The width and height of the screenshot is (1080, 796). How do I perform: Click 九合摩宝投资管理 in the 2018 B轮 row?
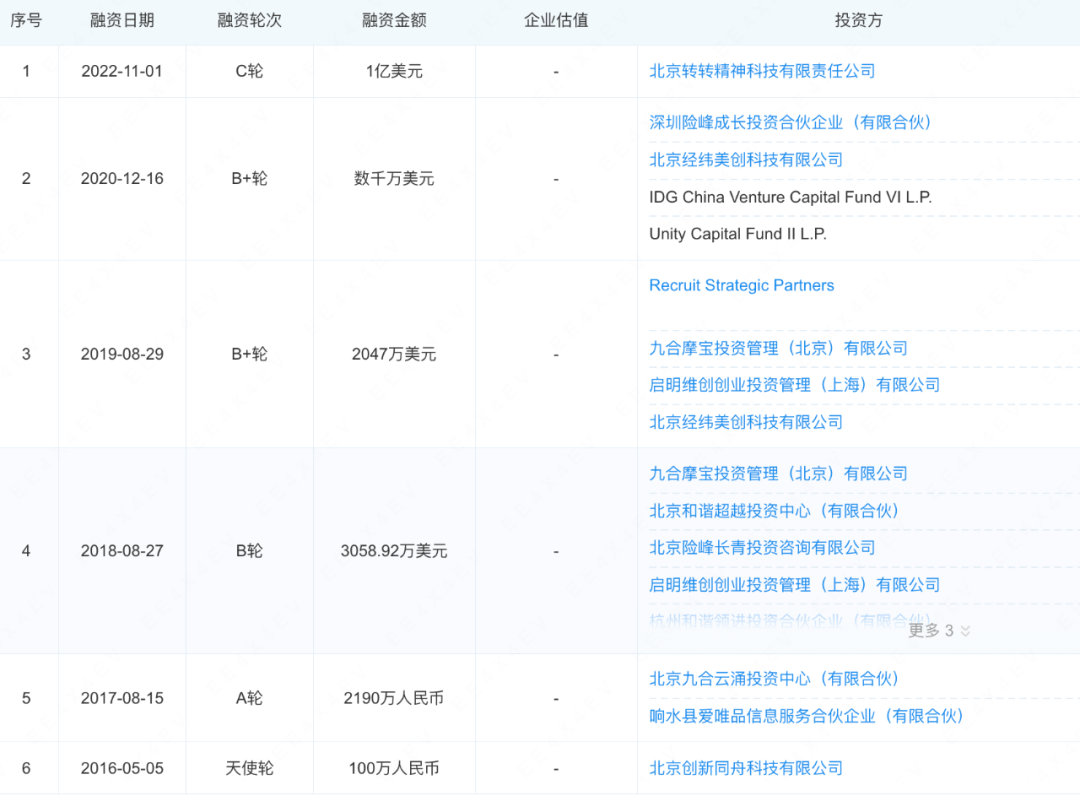[778, 474]
